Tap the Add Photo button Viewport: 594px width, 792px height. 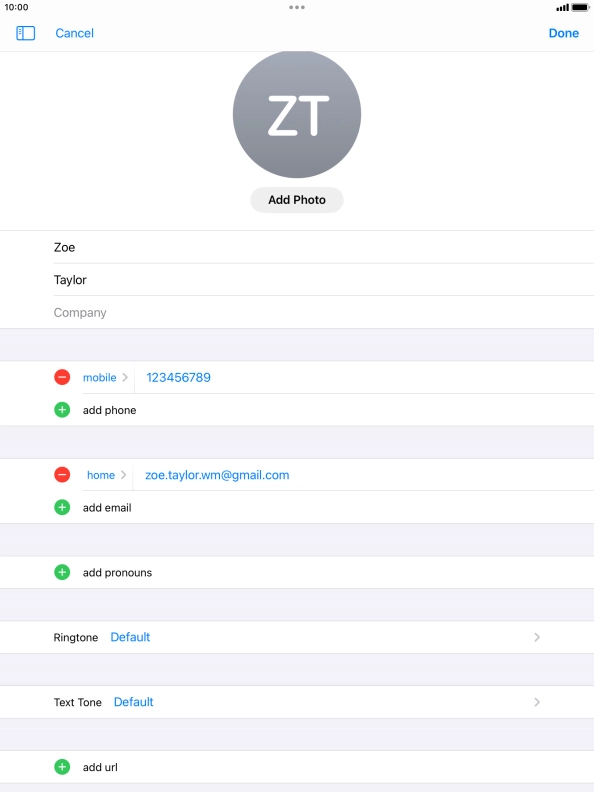tap(297, 200)
